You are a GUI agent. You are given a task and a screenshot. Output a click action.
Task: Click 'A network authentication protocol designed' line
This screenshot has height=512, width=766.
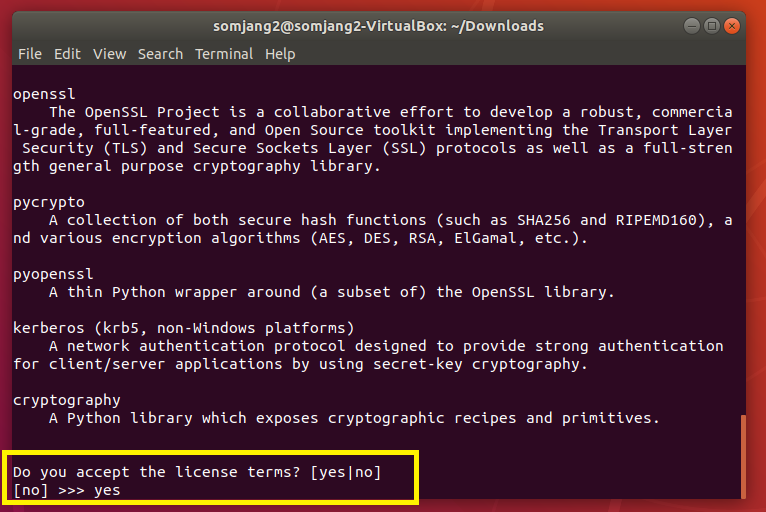(386, 346)
